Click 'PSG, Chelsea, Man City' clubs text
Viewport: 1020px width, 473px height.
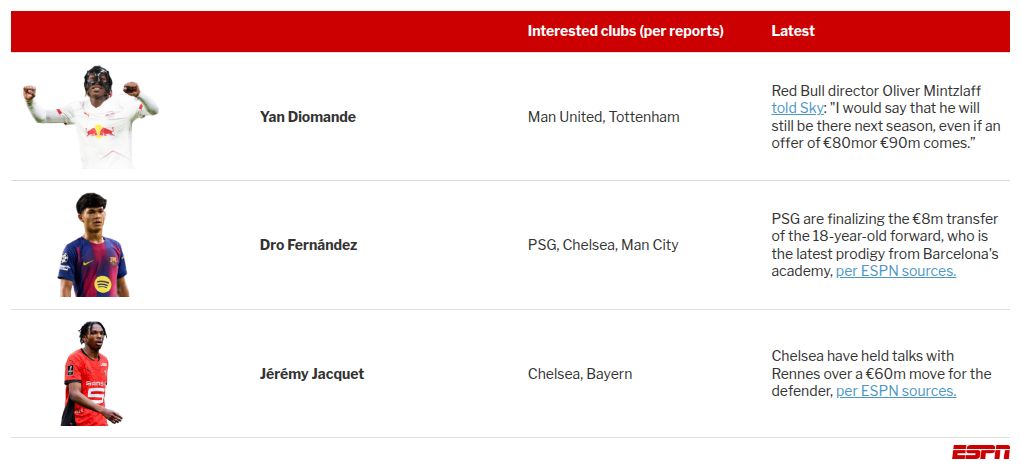pos(603,245)
